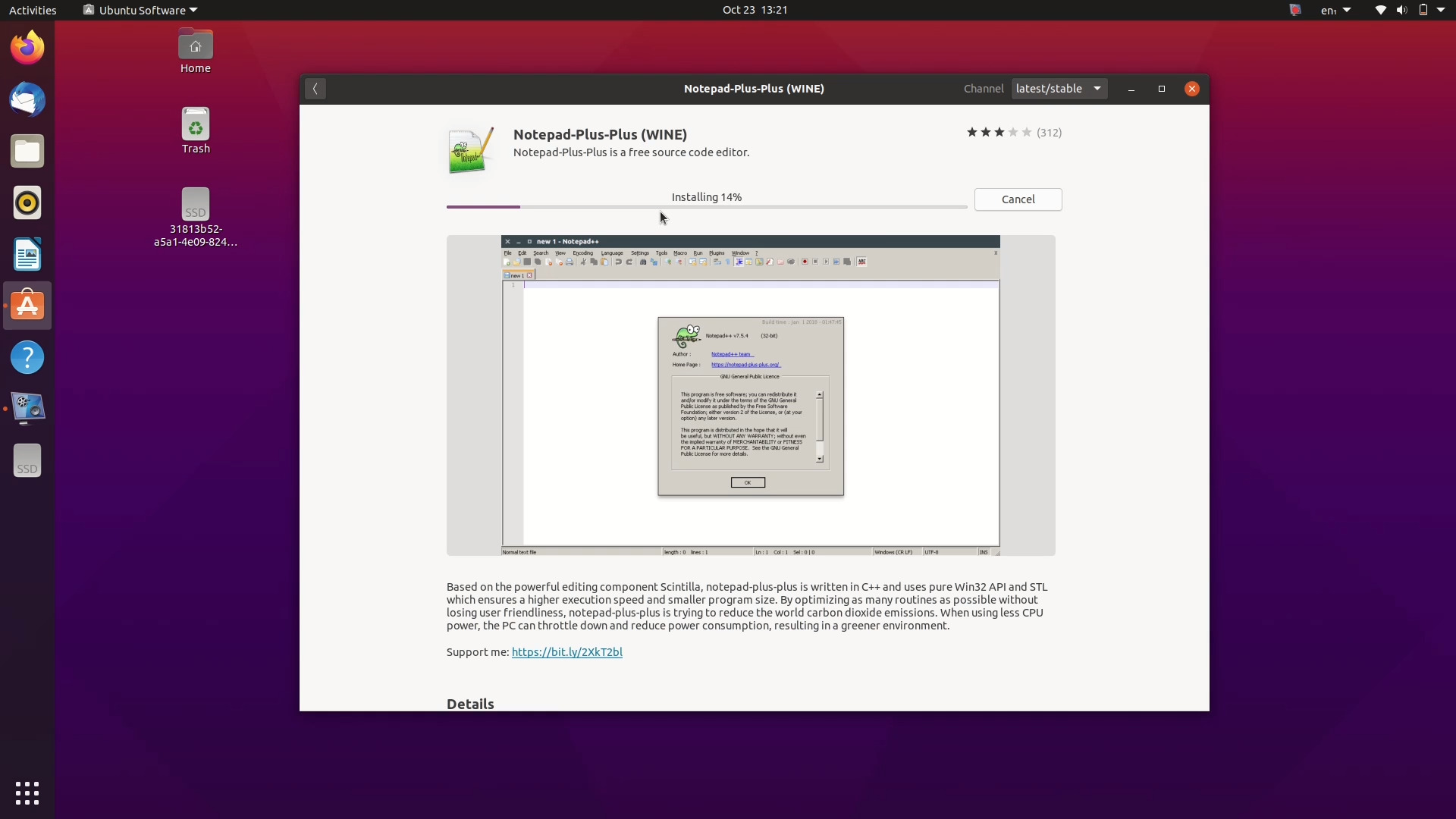Launch Thunderbird mail from the dock
This screenshot has width=1456, height=819.
tap(27, 99)
